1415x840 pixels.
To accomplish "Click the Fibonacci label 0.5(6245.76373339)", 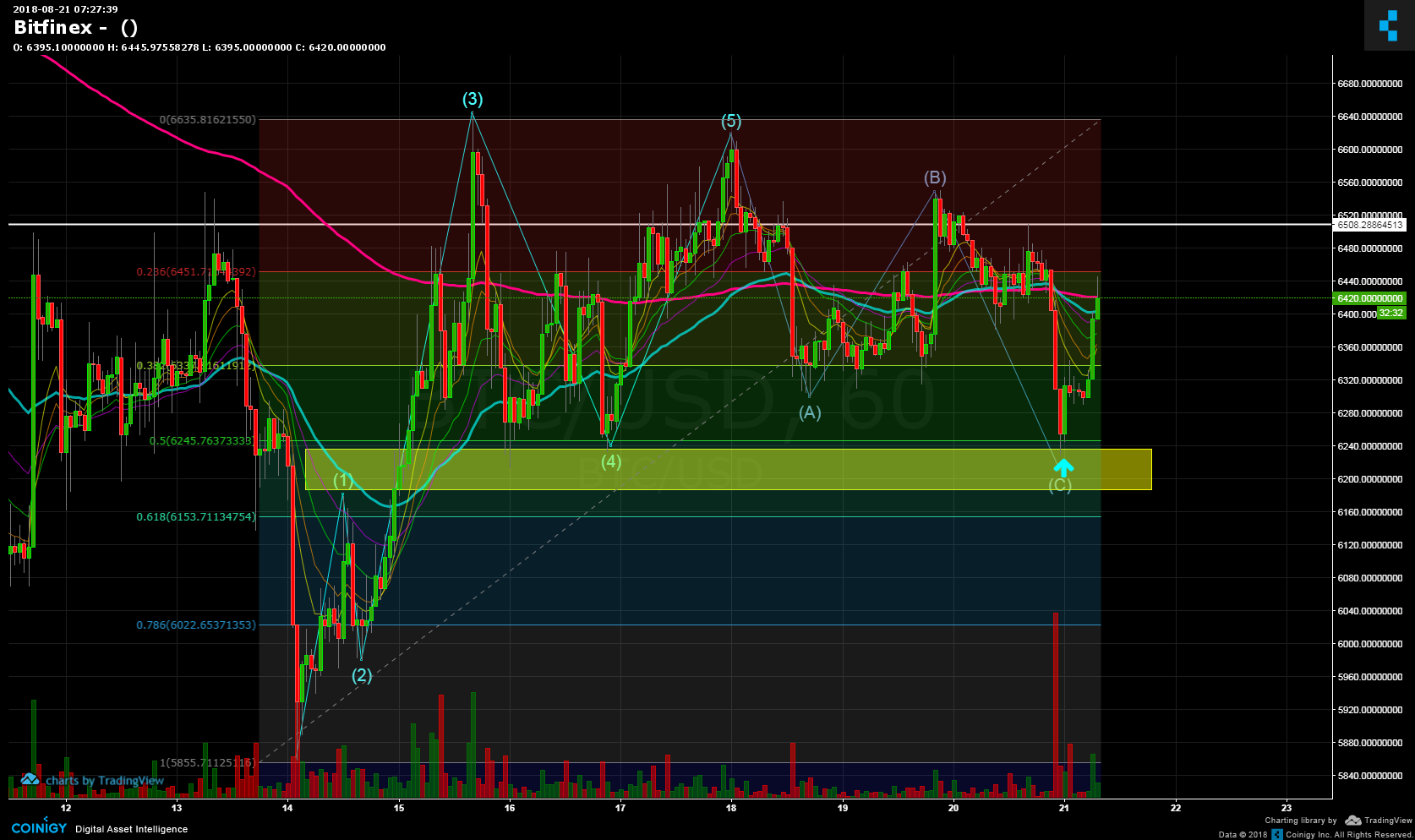I will coord(201,441).
